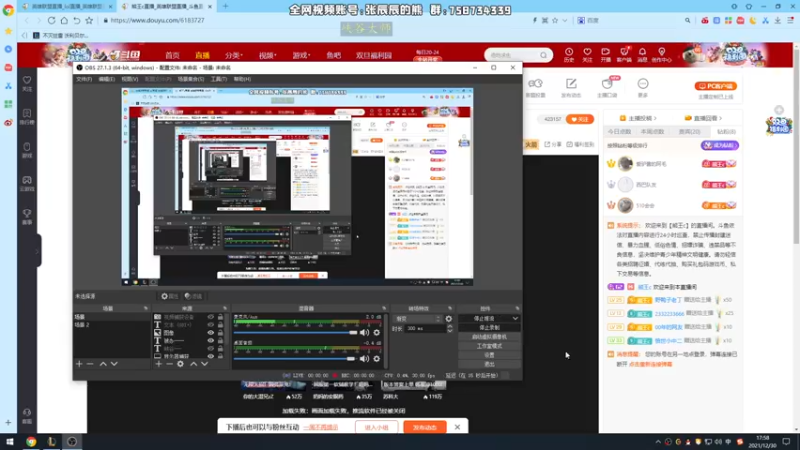Image resolution: width=800 pixels, height=450 pixels.
Task: Click the 工作室模式 button in OBS
Action: tap(489, 346)
